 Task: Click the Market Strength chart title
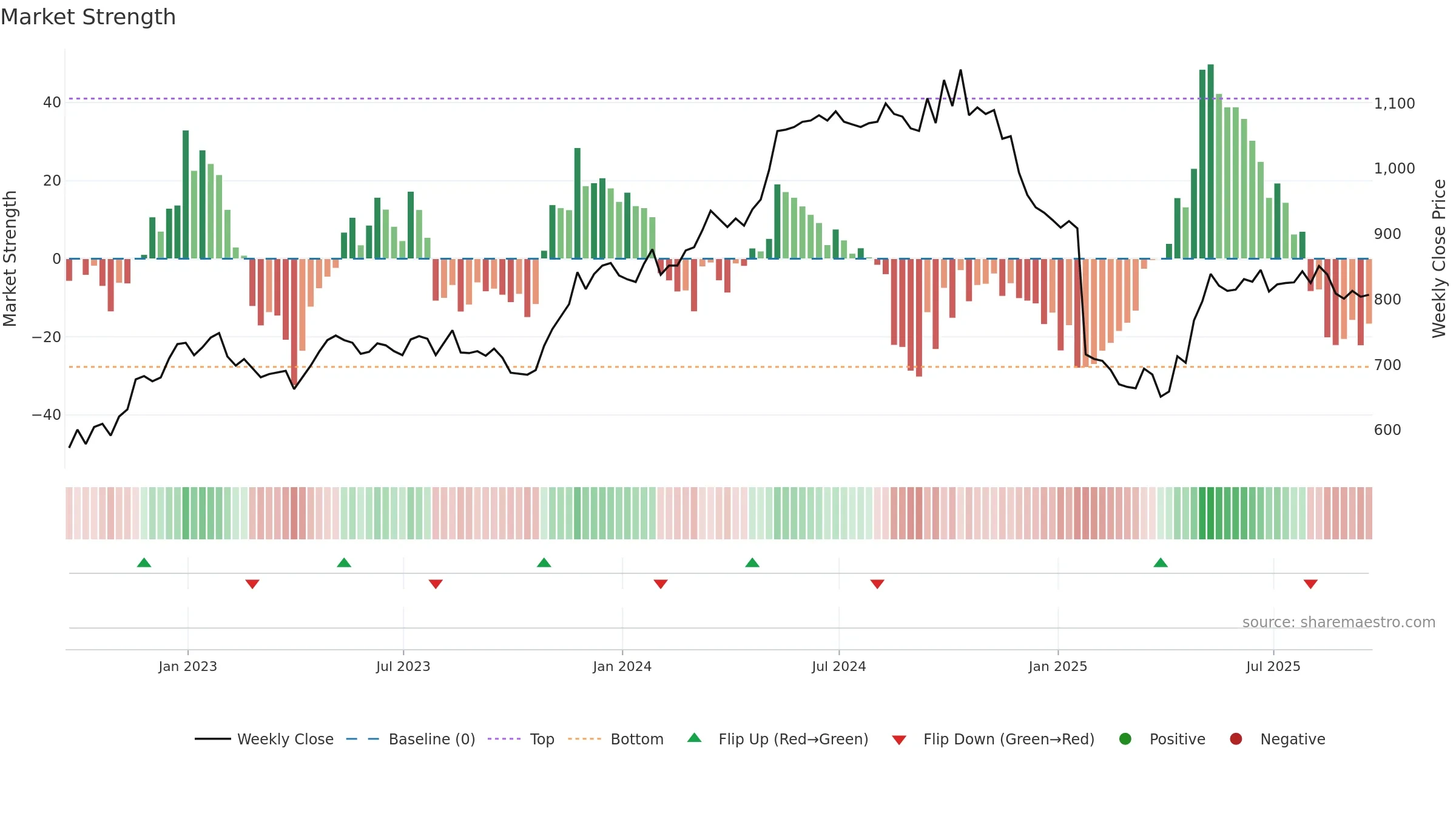[88, 17]
